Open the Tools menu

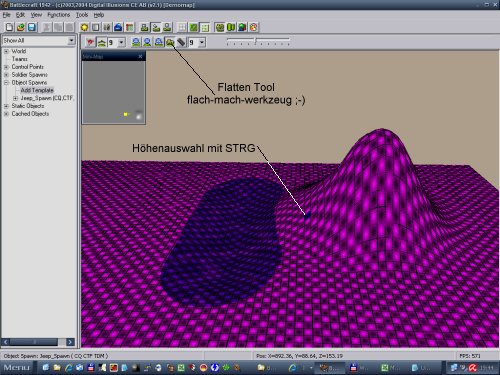82,15
